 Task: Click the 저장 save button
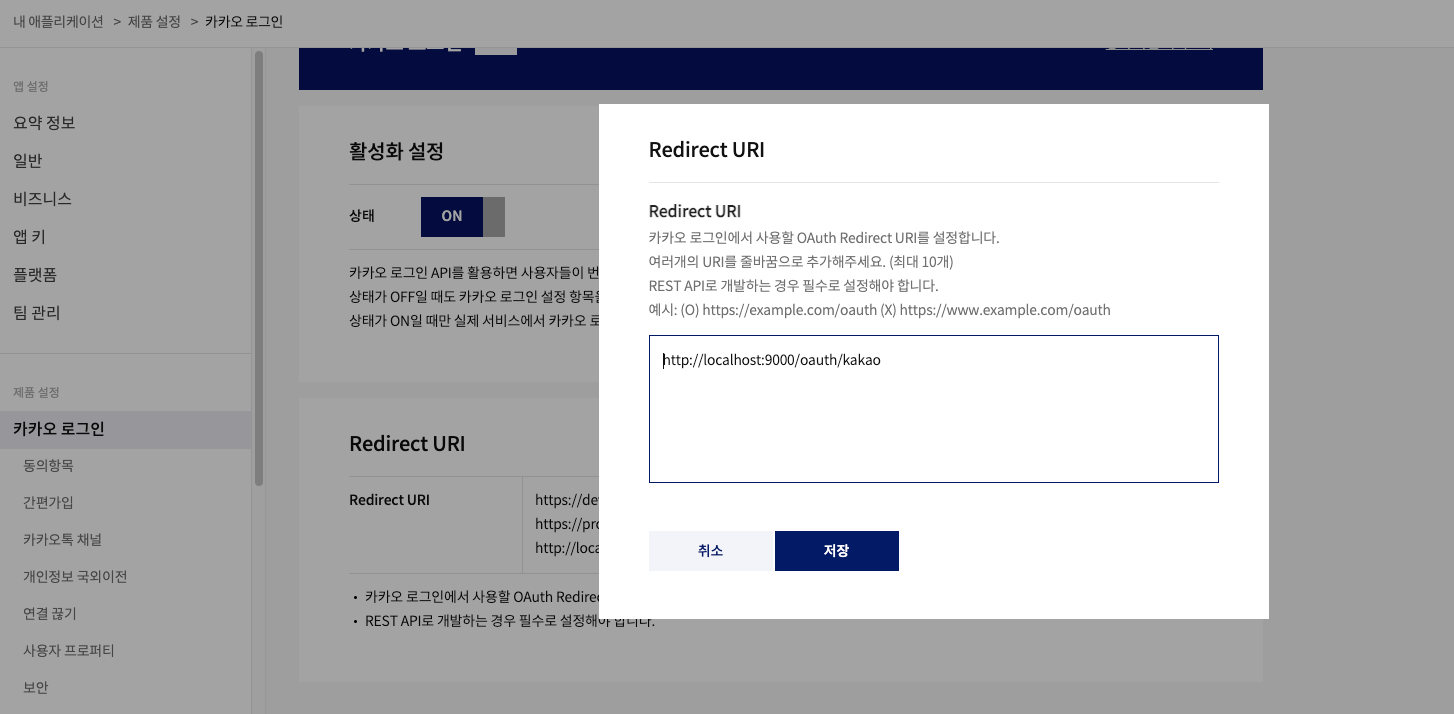[x=836, y=551]
